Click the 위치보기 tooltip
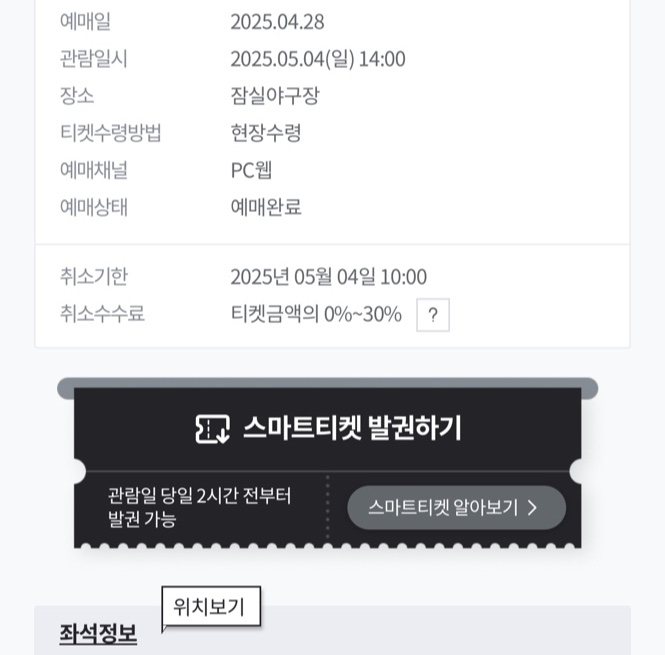The width and height of the screenshot is (665, 655). point(210,606)
